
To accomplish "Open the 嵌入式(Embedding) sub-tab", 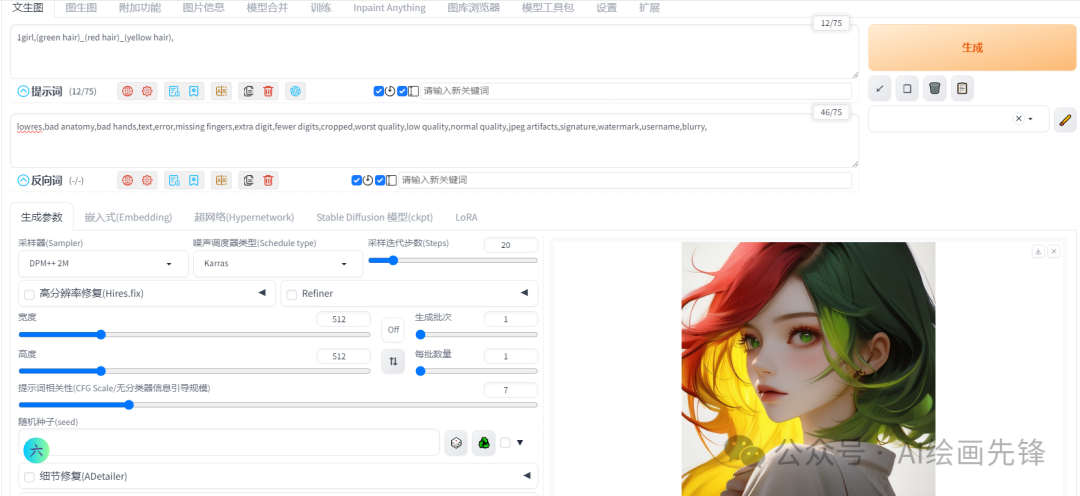I will click(128, 217).
